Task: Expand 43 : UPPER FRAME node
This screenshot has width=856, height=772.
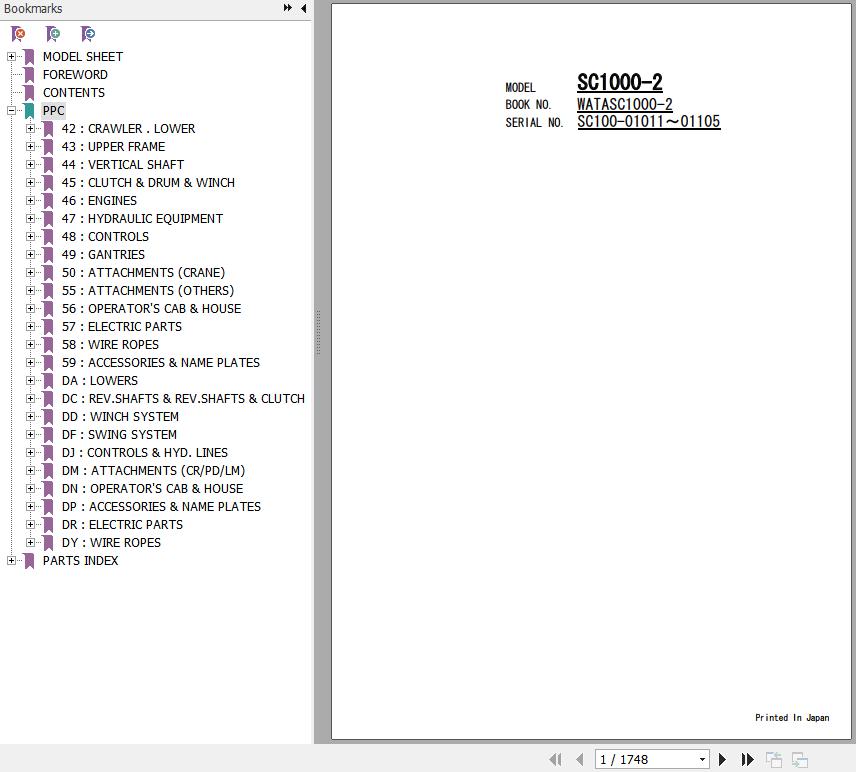Action: (30, 146)
